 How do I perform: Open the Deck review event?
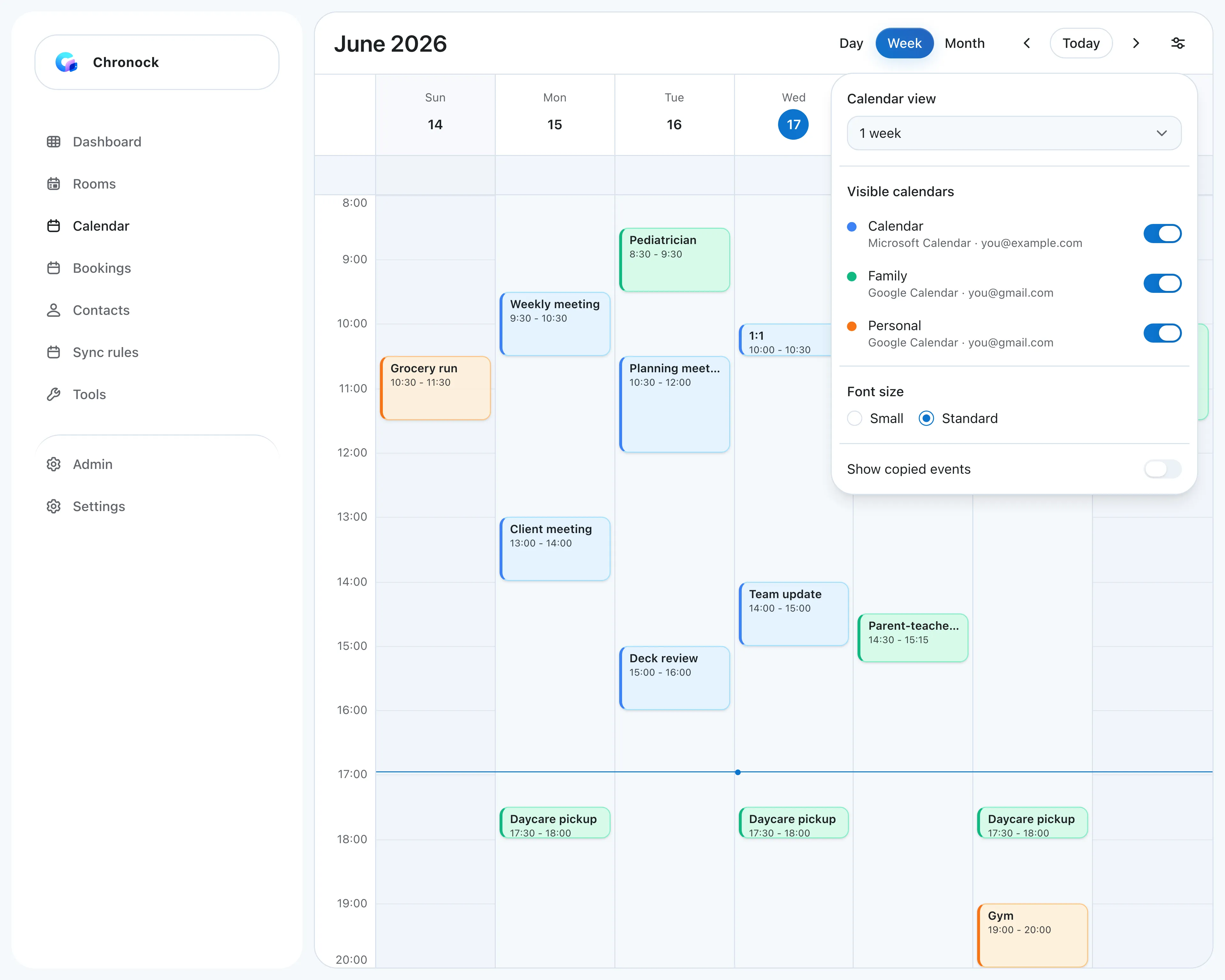click(x=674, y=678)
